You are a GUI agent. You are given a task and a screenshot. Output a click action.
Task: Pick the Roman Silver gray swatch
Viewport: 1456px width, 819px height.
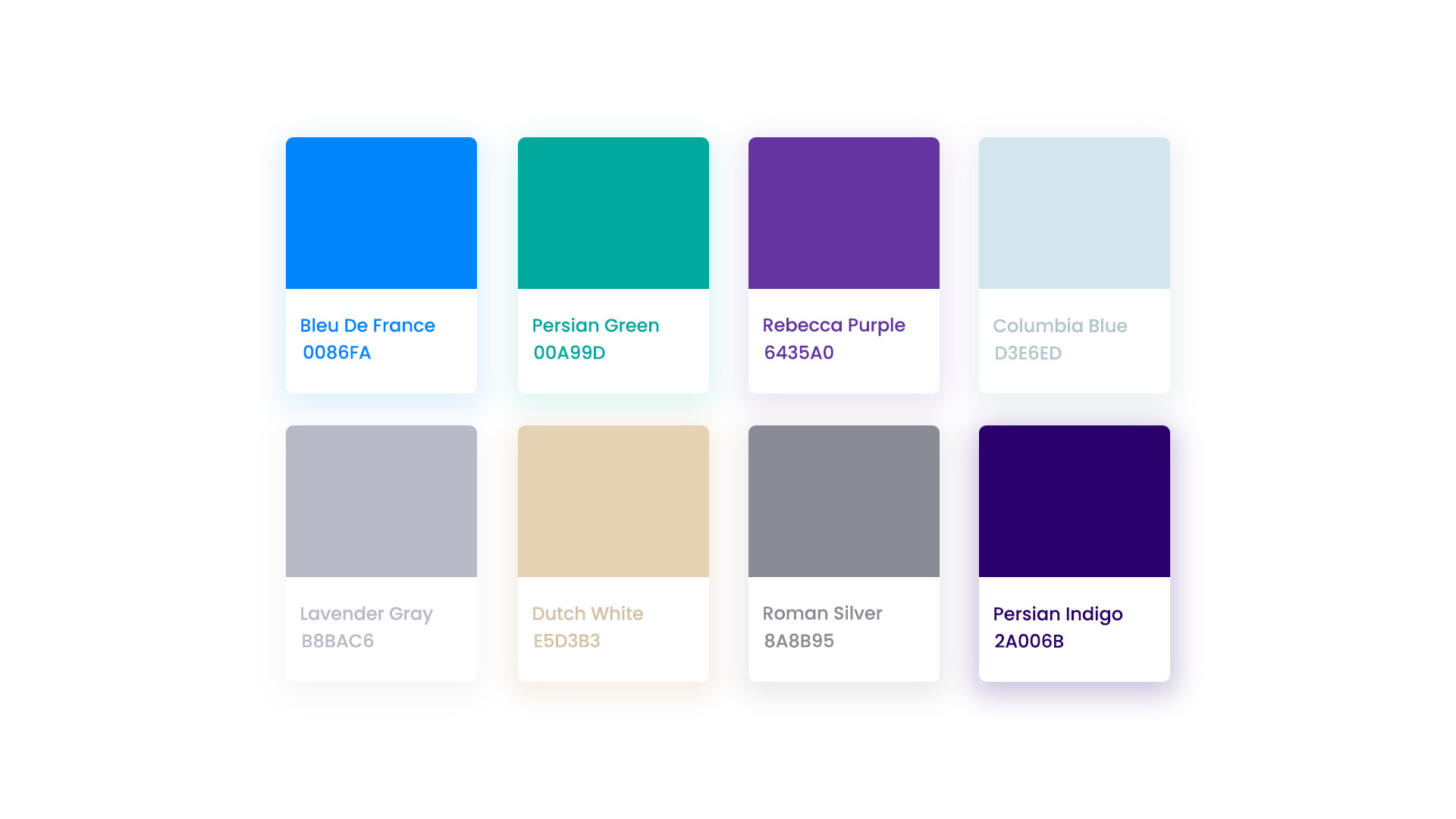[844, 501]
